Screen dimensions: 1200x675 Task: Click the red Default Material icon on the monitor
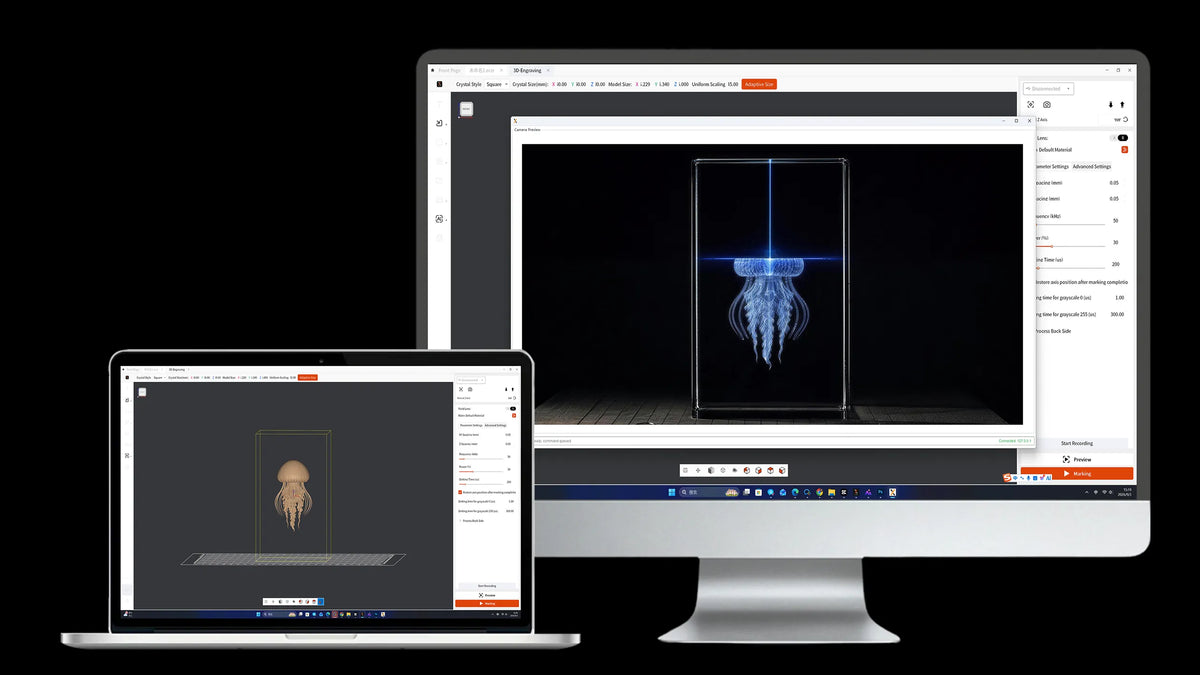coord(1125,149)
